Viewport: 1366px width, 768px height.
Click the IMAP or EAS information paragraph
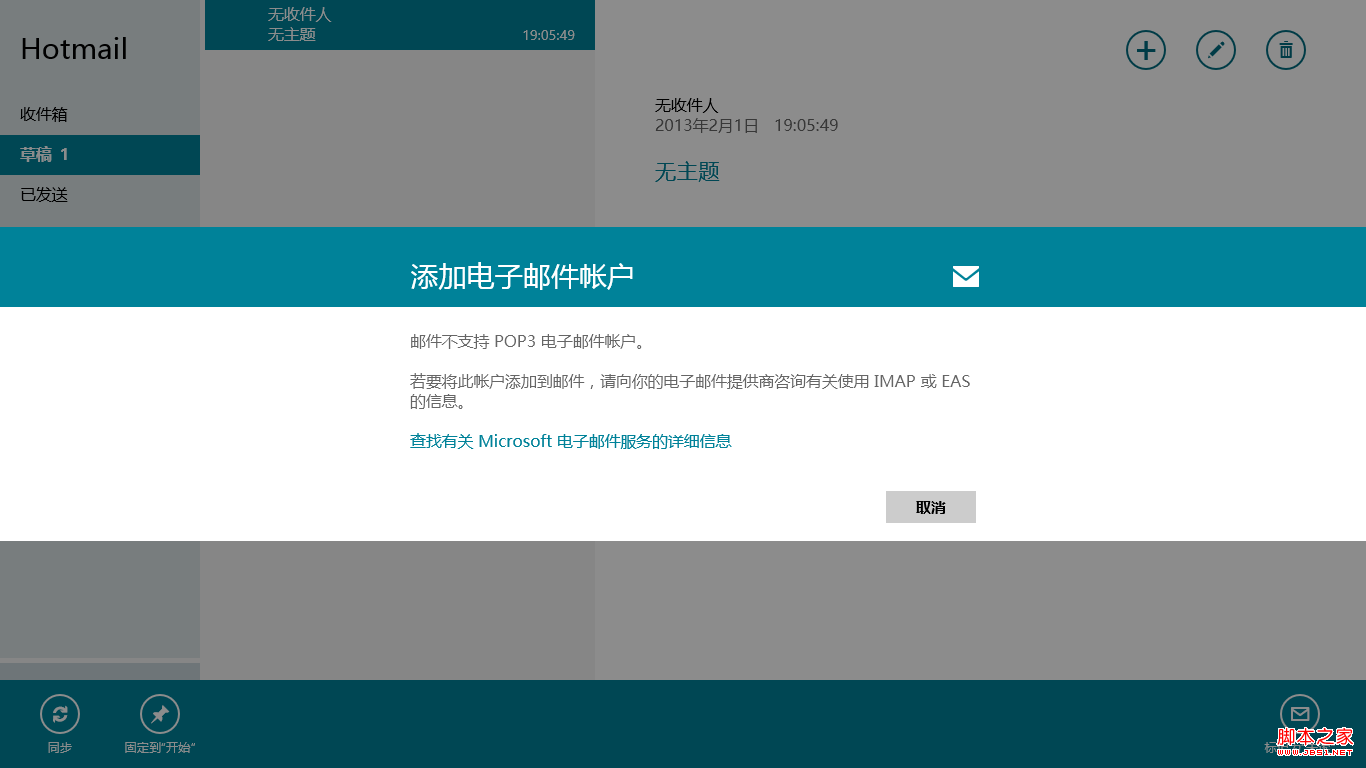point(690,391)
